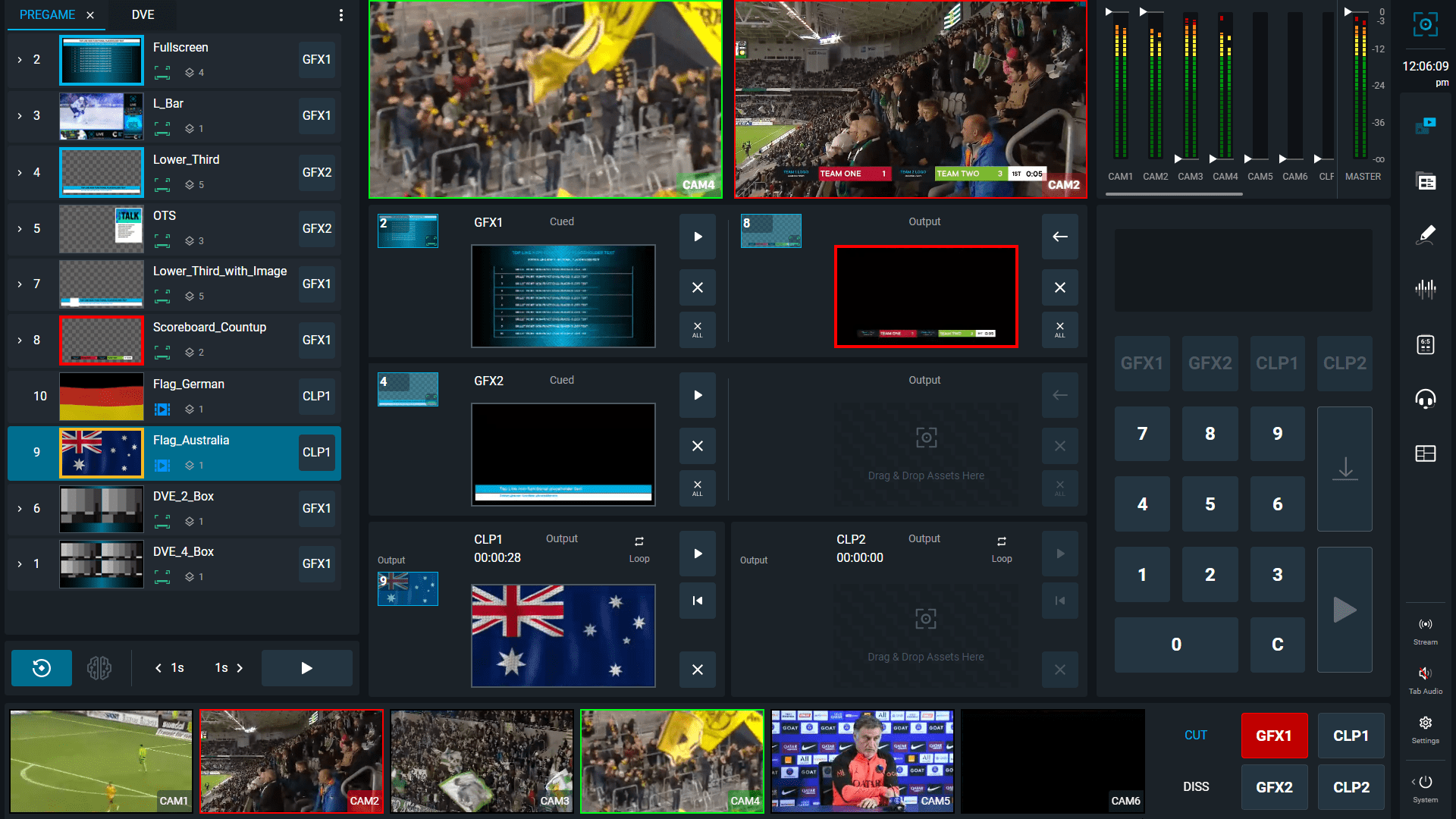Screen dimensions: 1456x819
Task: Click the GFX2 keyer button at bottom
Action: [1274, 787]
